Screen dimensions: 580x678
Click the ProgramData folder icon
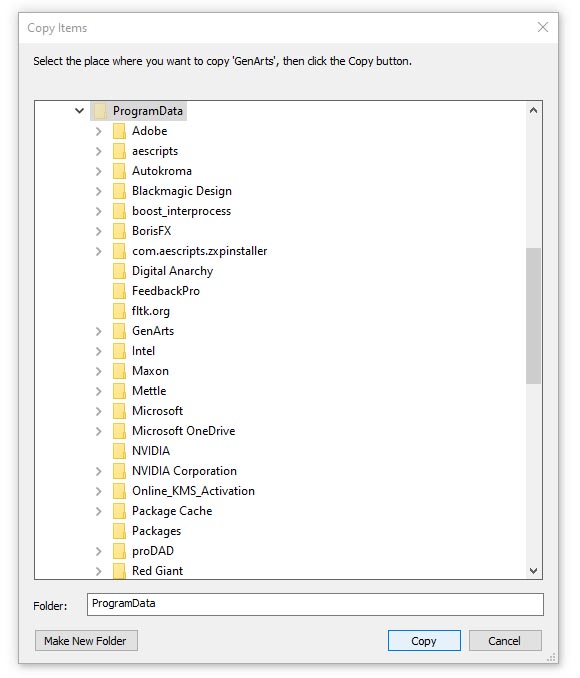tap(100, 111)
